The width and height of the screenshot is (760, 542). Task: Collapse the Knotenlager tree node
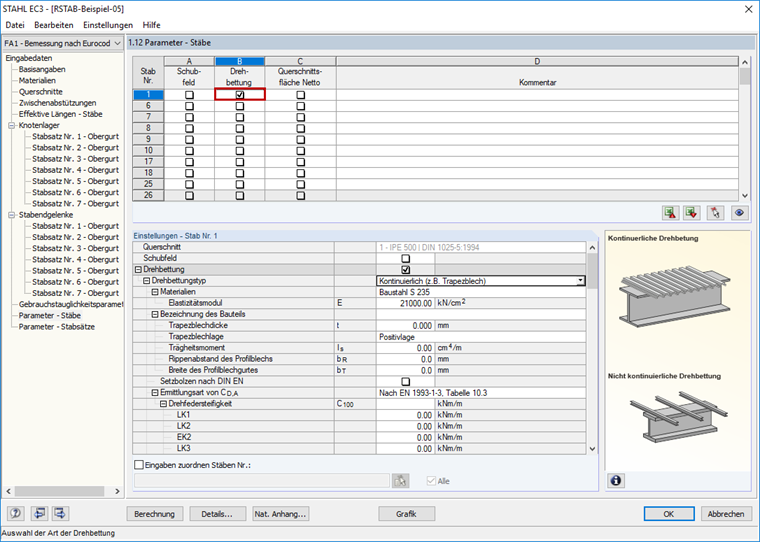[12, 125]
